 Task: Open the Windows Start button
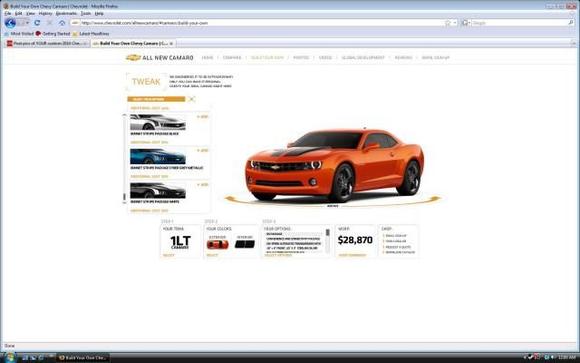click(x=9, y=358)
